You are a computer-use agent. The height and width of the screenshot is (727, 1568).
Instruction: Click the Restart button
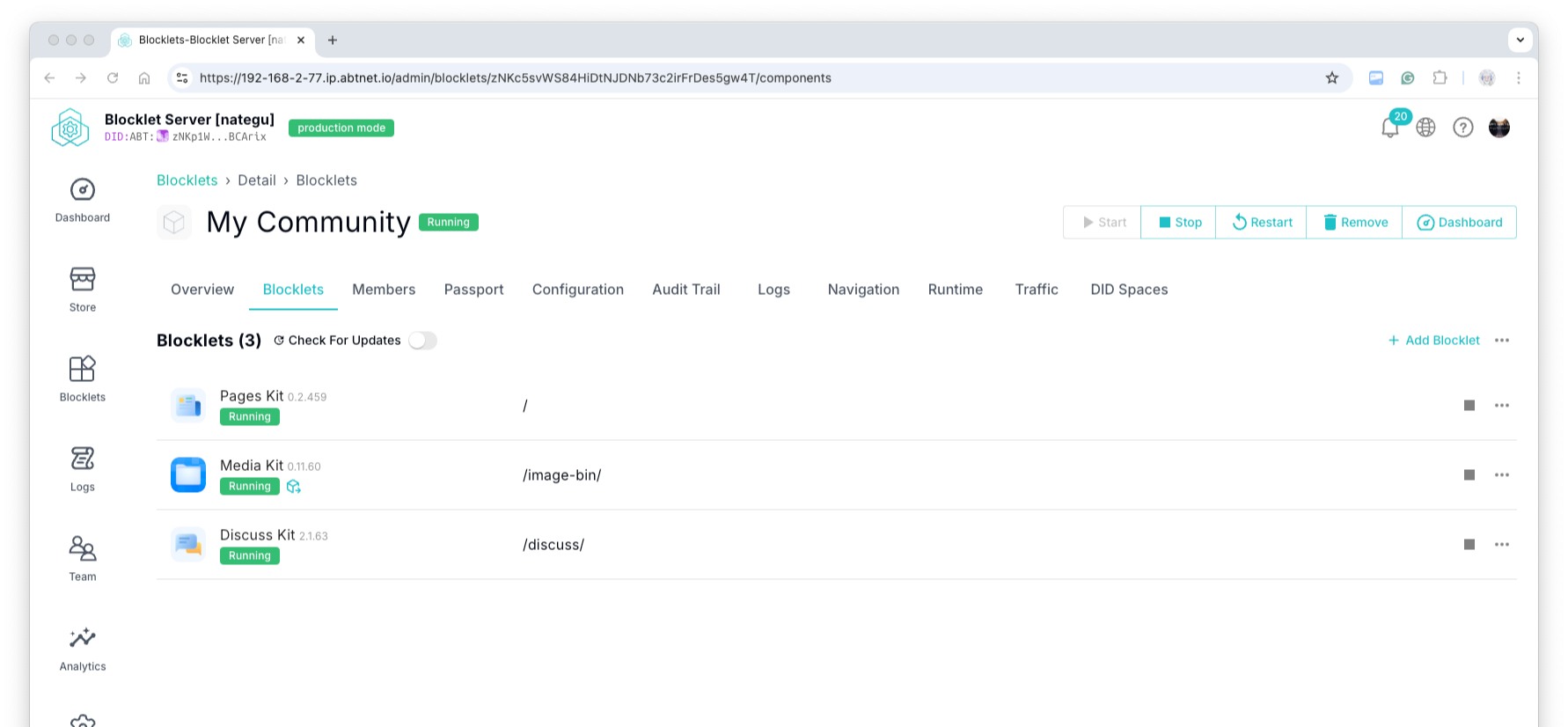pos(1261,223)
